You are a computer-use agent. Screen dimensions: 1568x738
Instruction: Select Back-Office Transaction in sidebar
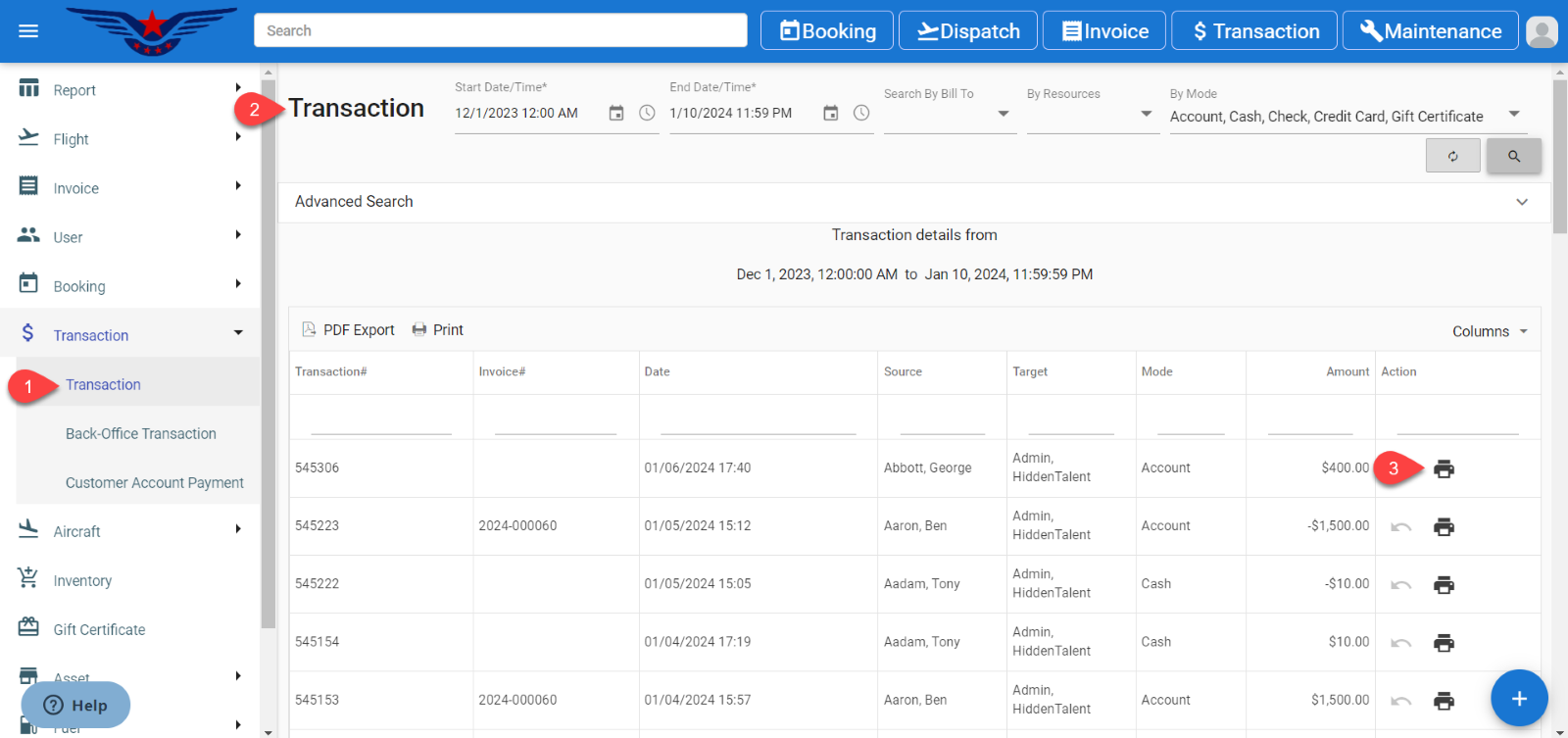(141, 433)
